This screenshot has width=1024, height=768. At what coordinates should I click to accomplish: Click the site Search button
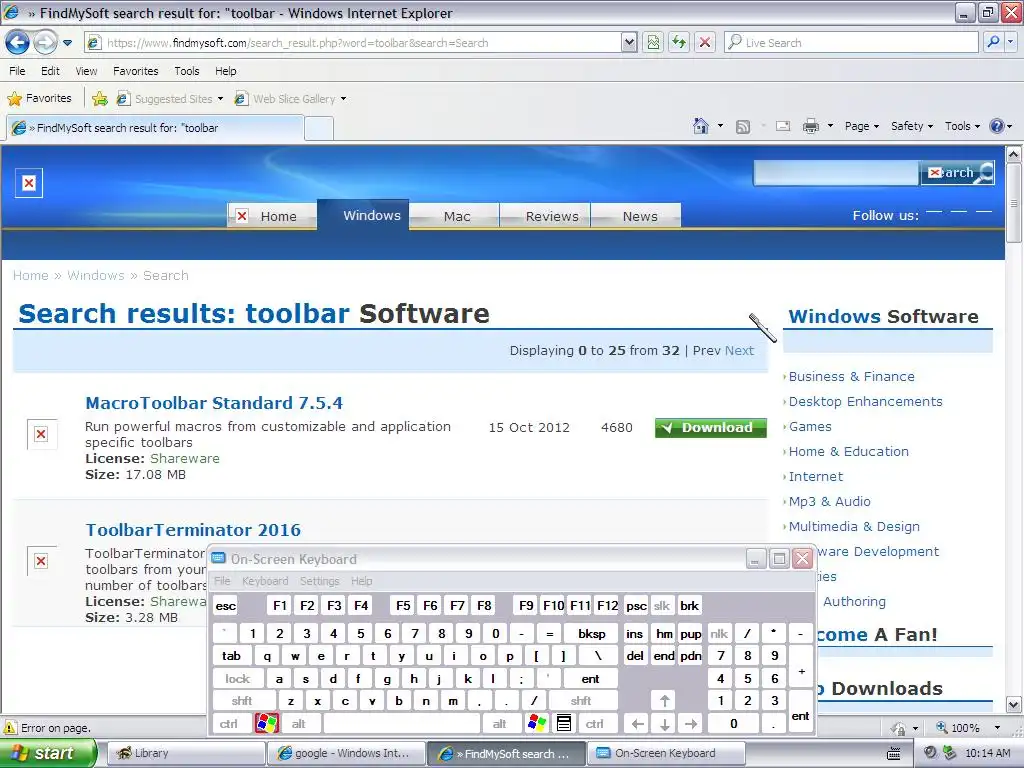pos(957,173)
